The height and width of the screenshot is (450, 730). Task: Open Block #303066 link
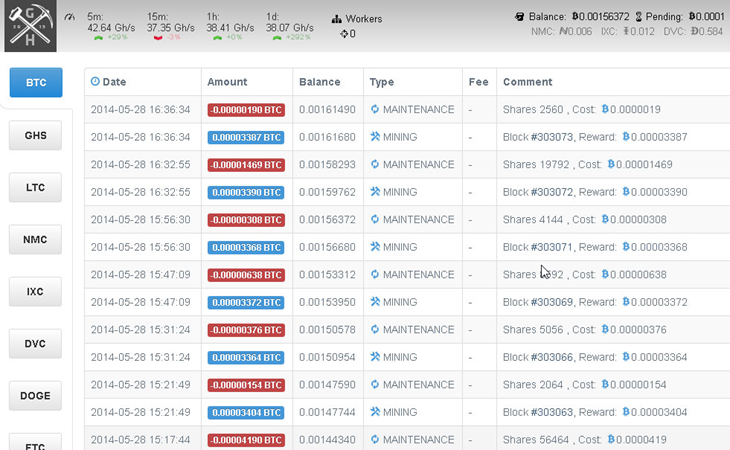coord(552,357)
